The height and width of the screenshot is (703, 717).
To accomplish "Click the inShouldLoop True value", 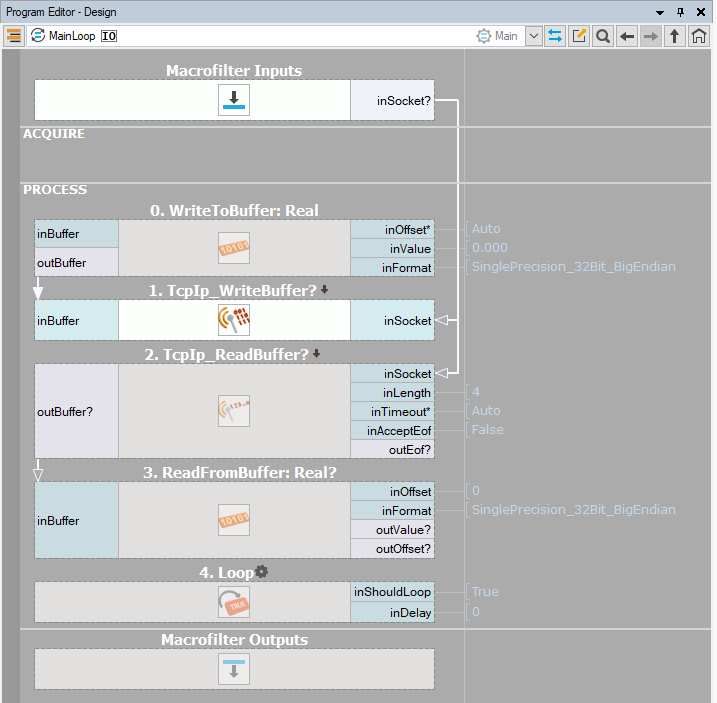I will click(x=485, y=592).
